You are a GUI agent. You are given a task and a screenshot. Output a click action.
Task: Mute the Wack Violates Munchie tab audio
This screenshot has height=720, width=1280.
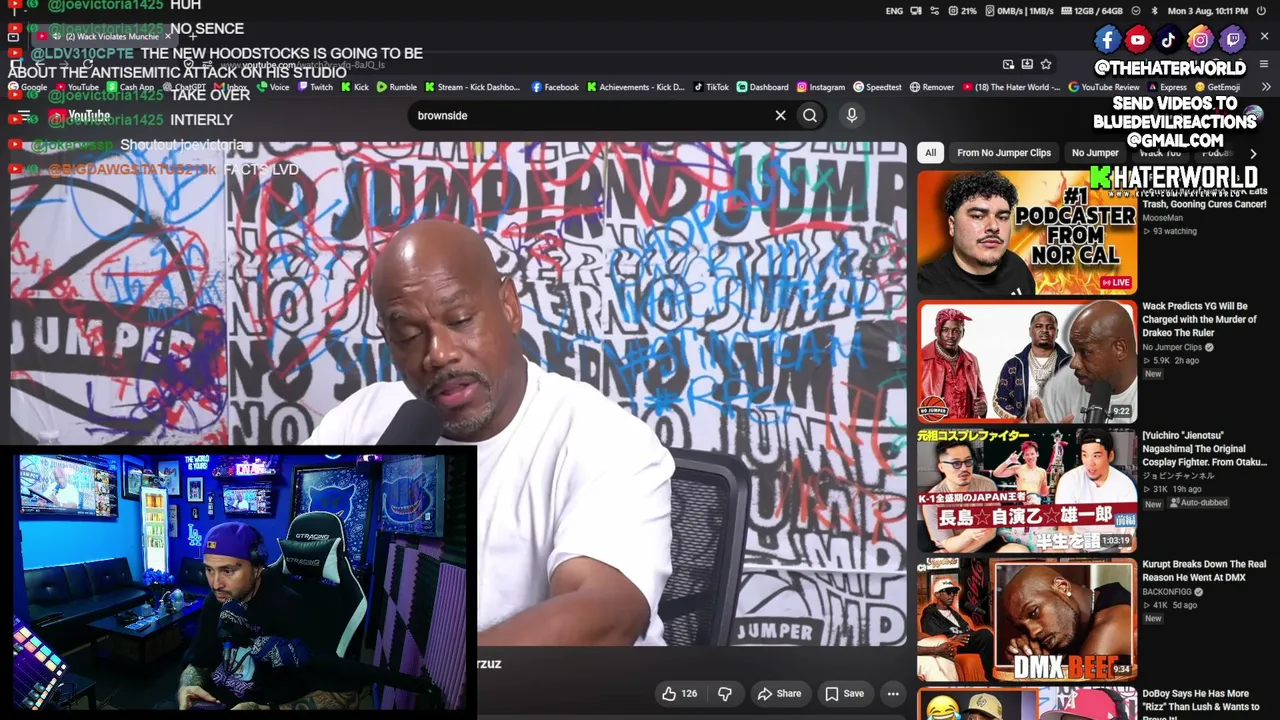coord(56,37)
